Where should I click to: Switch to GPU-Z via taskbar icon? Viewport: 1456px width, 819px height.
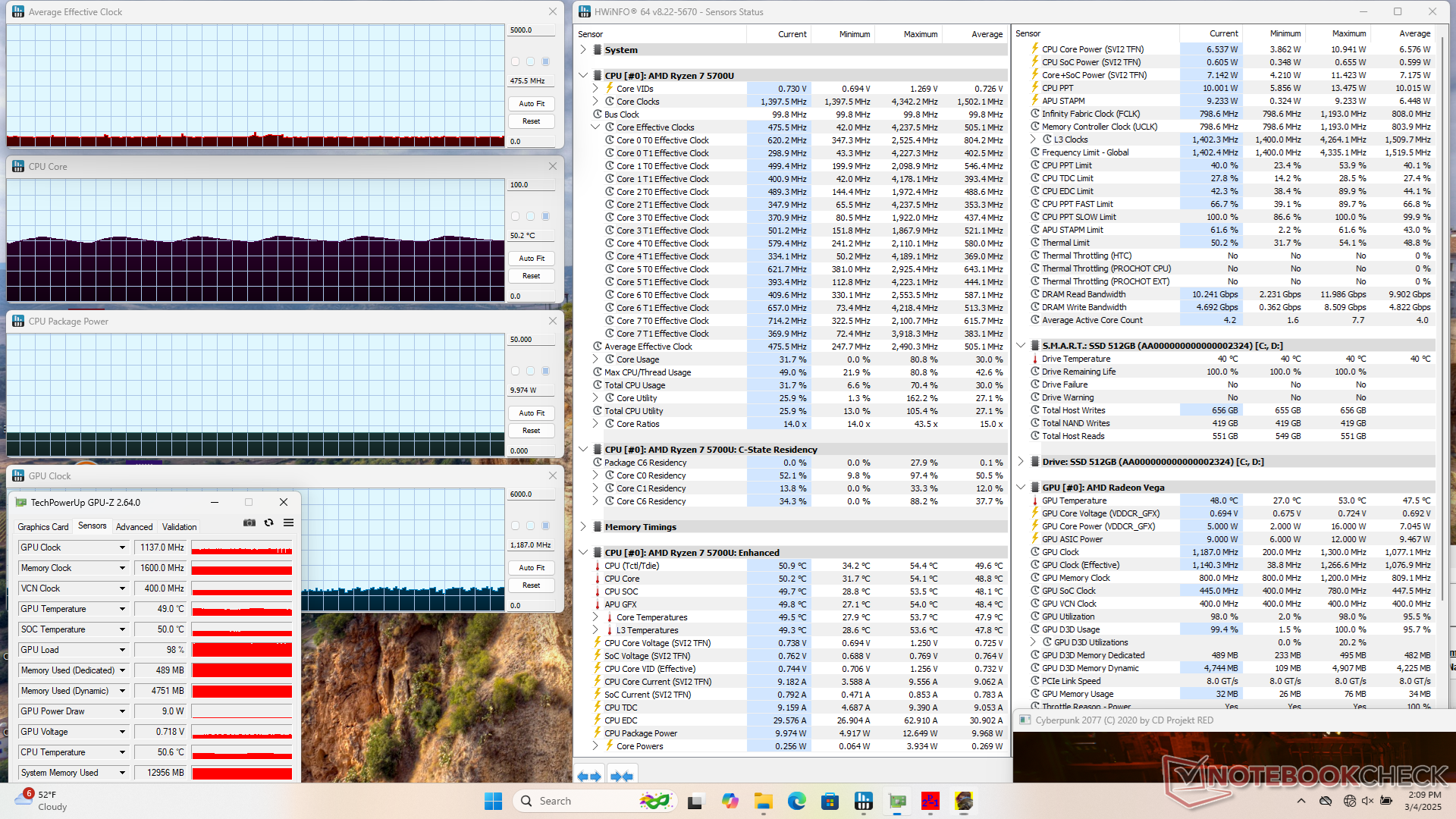[x=897, y=801]
